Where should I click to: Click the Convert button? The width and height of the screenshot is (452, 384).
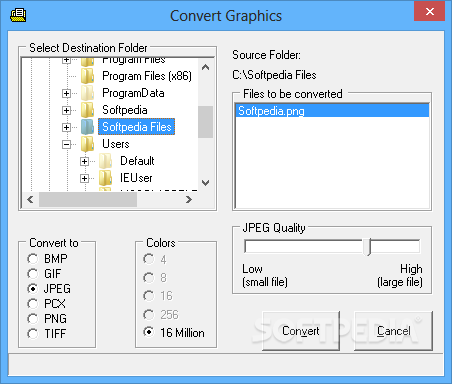tap(301, 331)
